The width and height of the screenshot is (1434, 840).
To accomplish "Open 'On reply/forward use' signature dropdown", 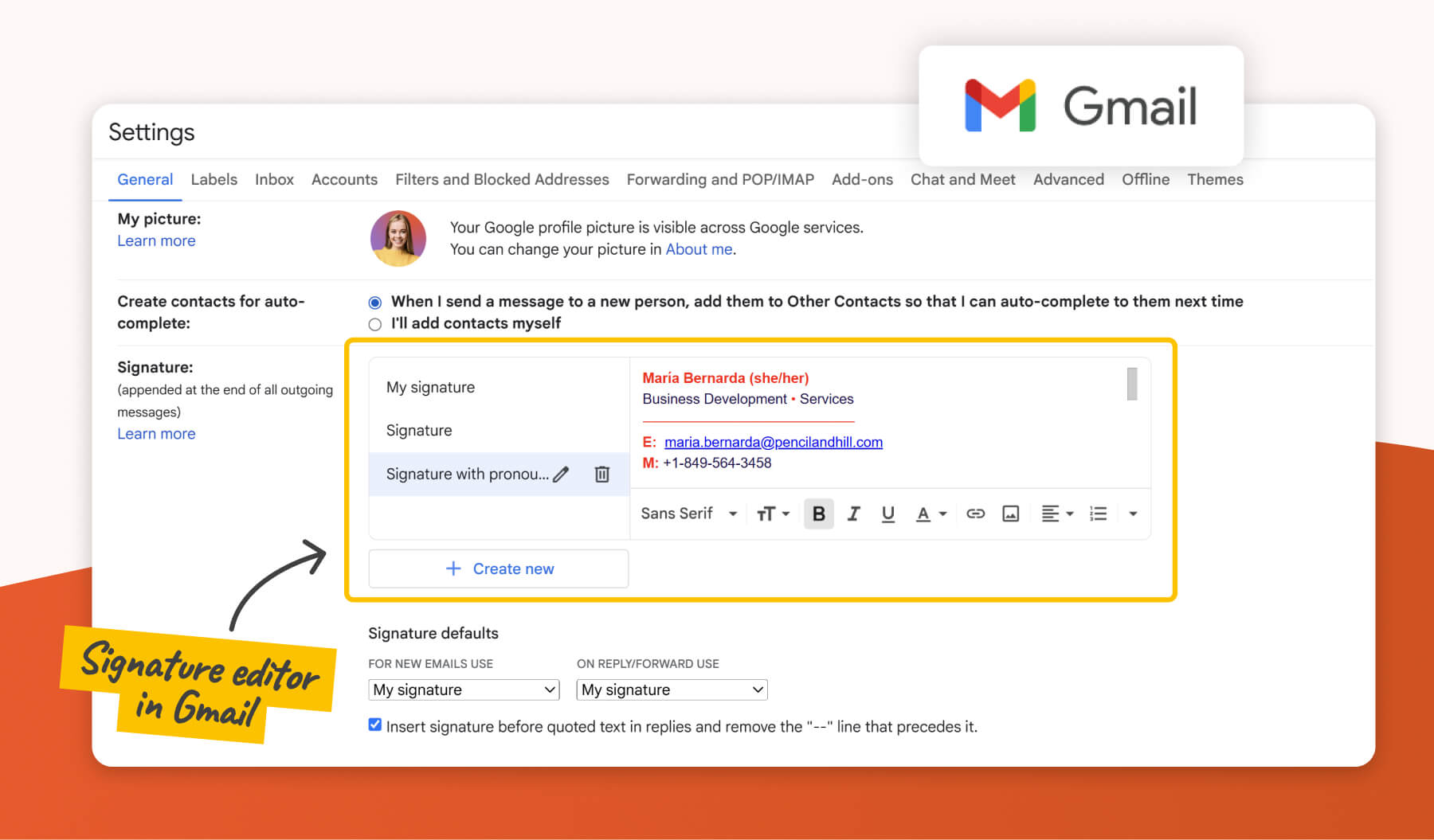I will click(672, 690).
